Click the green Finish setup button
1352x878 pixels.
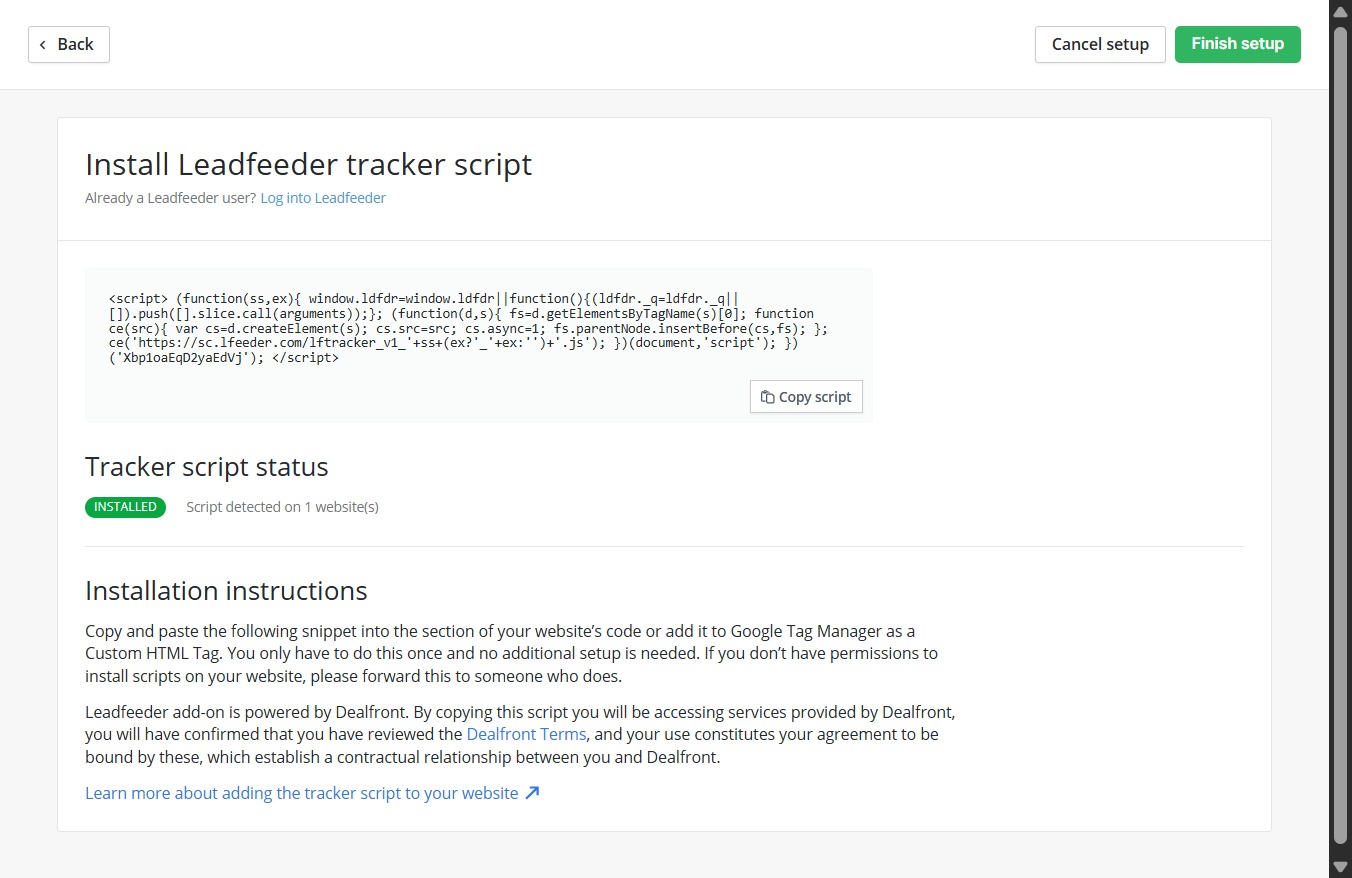pos(1237,44)
